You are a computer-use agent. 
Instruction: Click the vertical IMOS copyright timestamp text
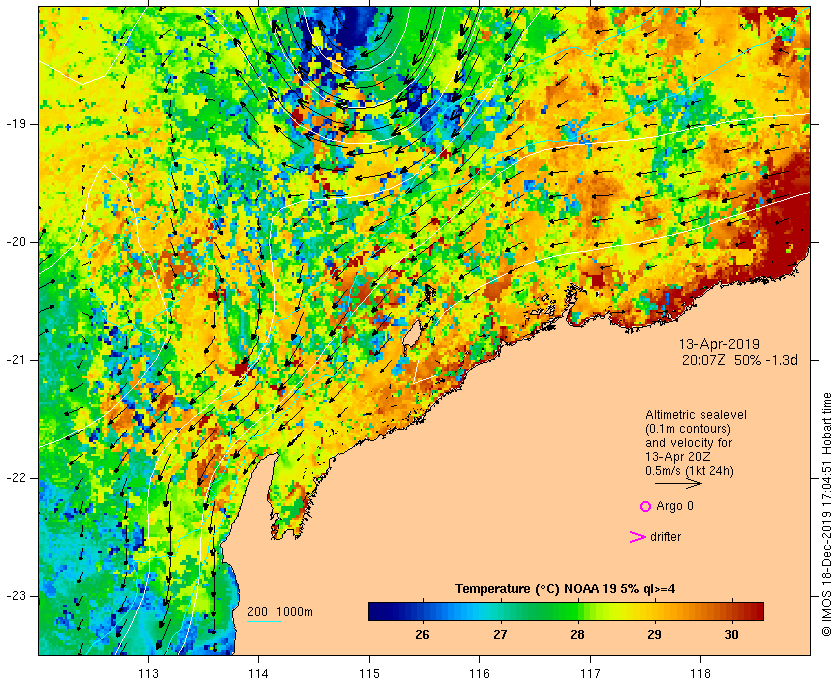click(x=827, y=514)
